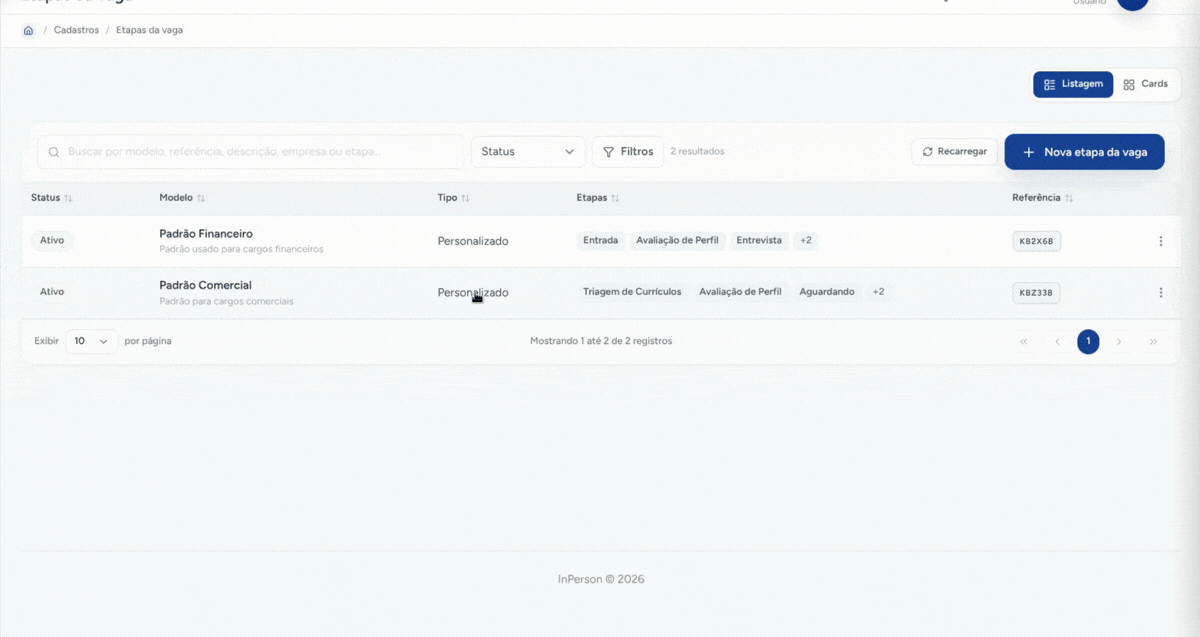Go to previous page arrow
The width and height of the screenshot is (1200, 637).
pos(1057,342)
